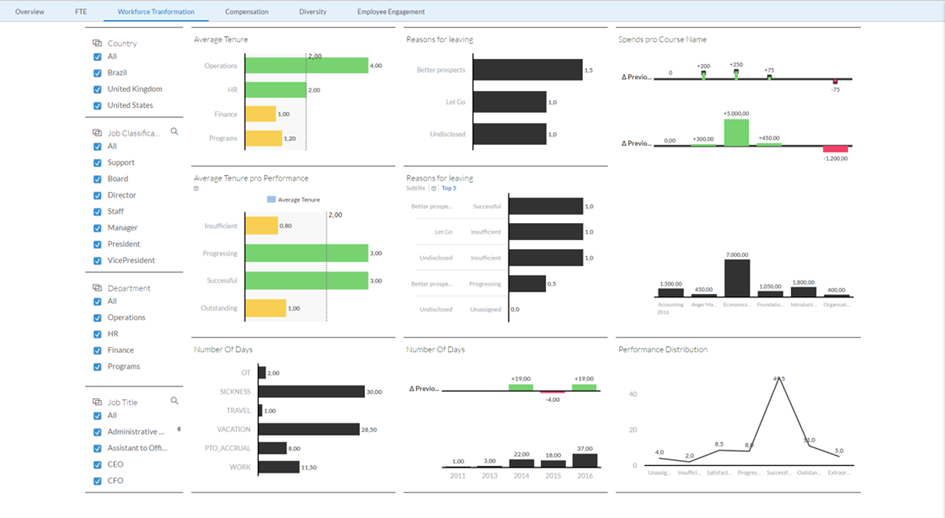This screenshot has width=945, height=518.
Task: Click the Job Title filter hierarchy icon
Action: click(x=97, y=402)
